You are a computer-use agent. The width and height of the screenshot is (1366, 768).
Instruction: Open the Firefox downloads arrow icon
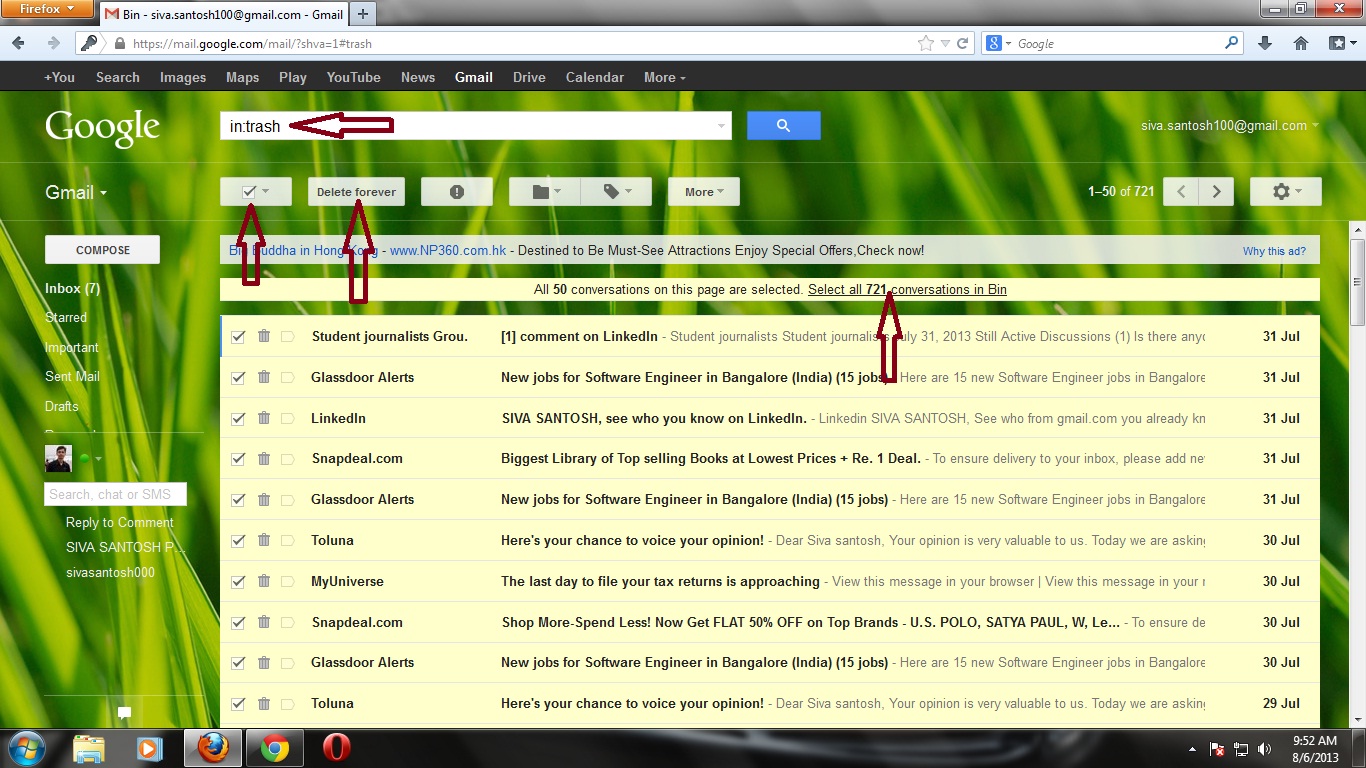click(1265, 44)
